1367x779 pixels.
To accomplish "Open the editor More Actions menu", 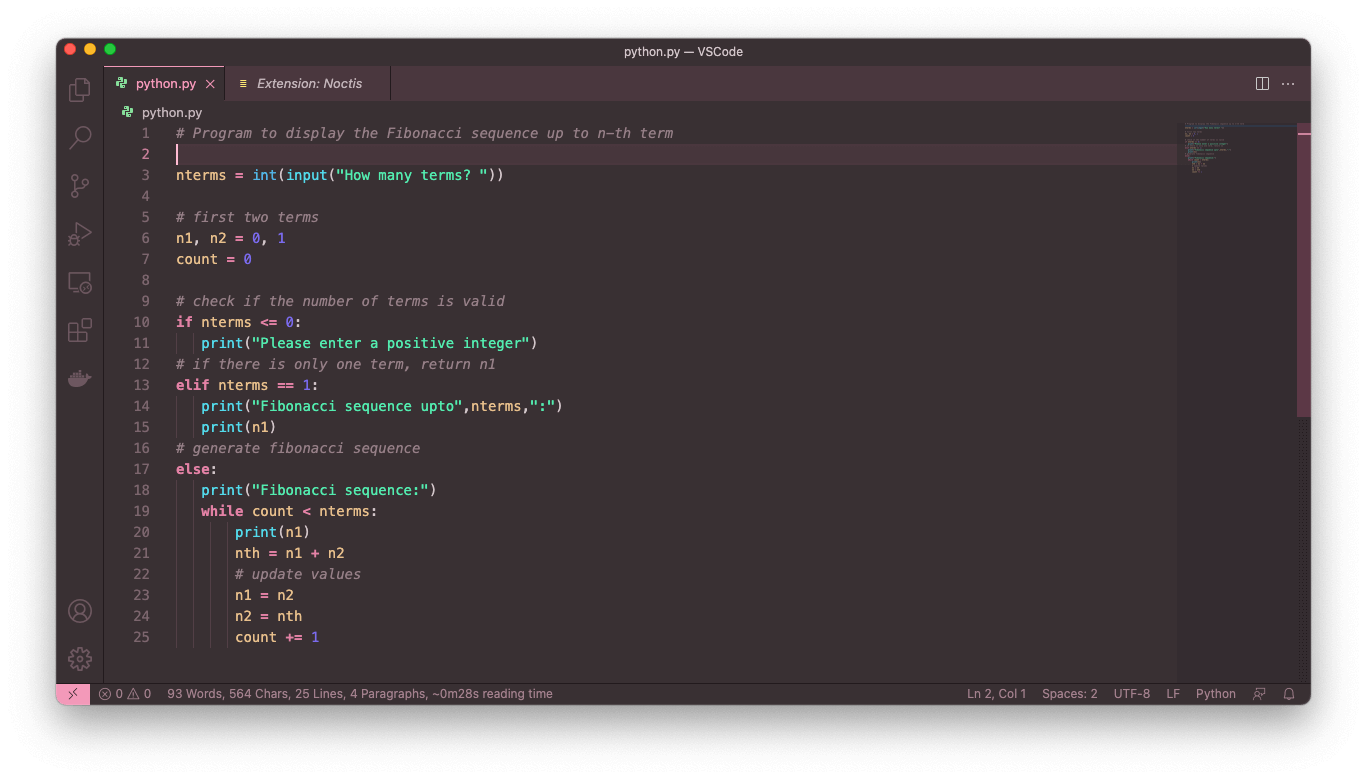I will coord(1288,84).
